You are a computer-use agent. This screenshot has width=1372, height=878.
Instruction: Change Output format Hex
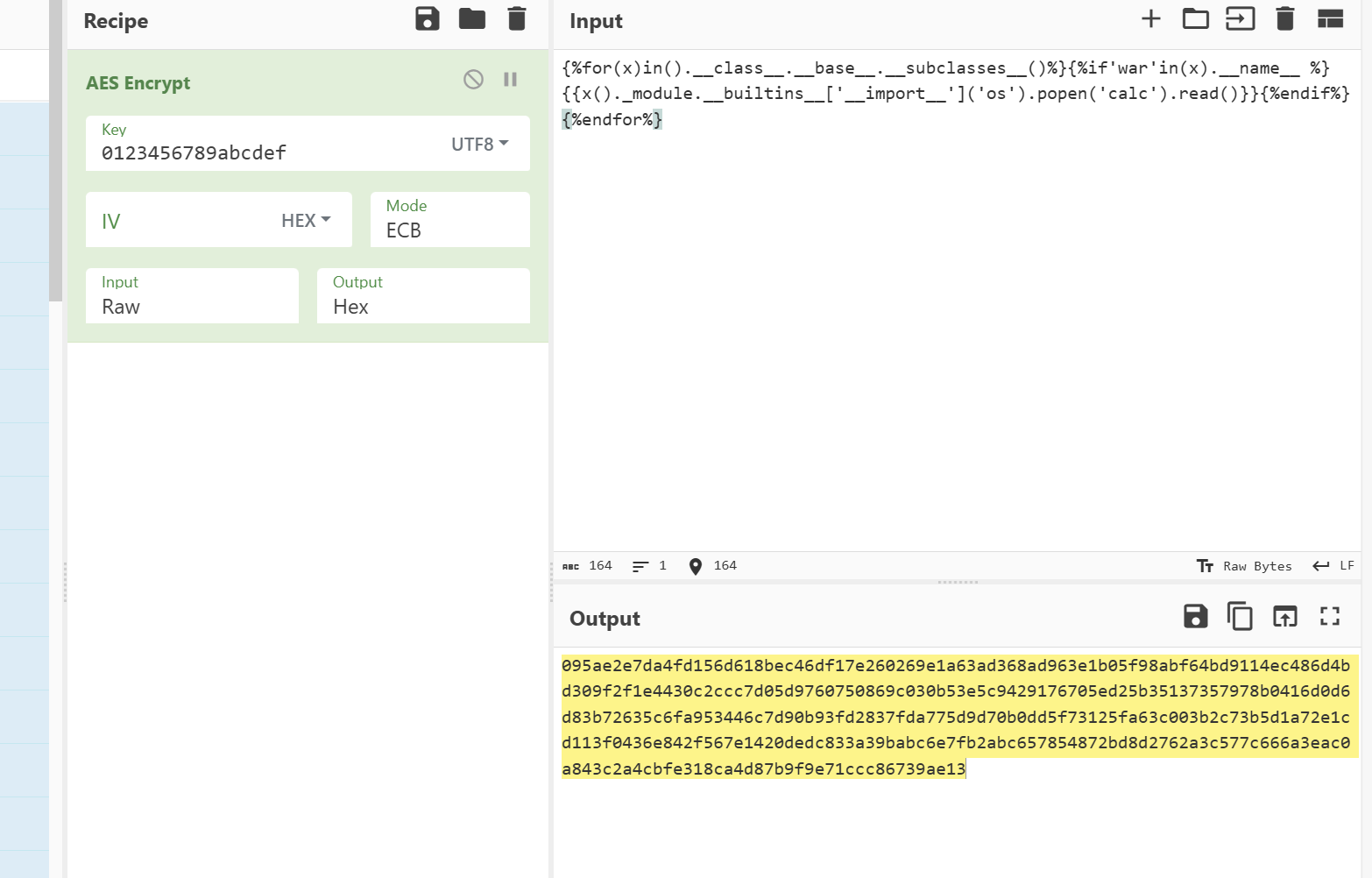point(423,296)
